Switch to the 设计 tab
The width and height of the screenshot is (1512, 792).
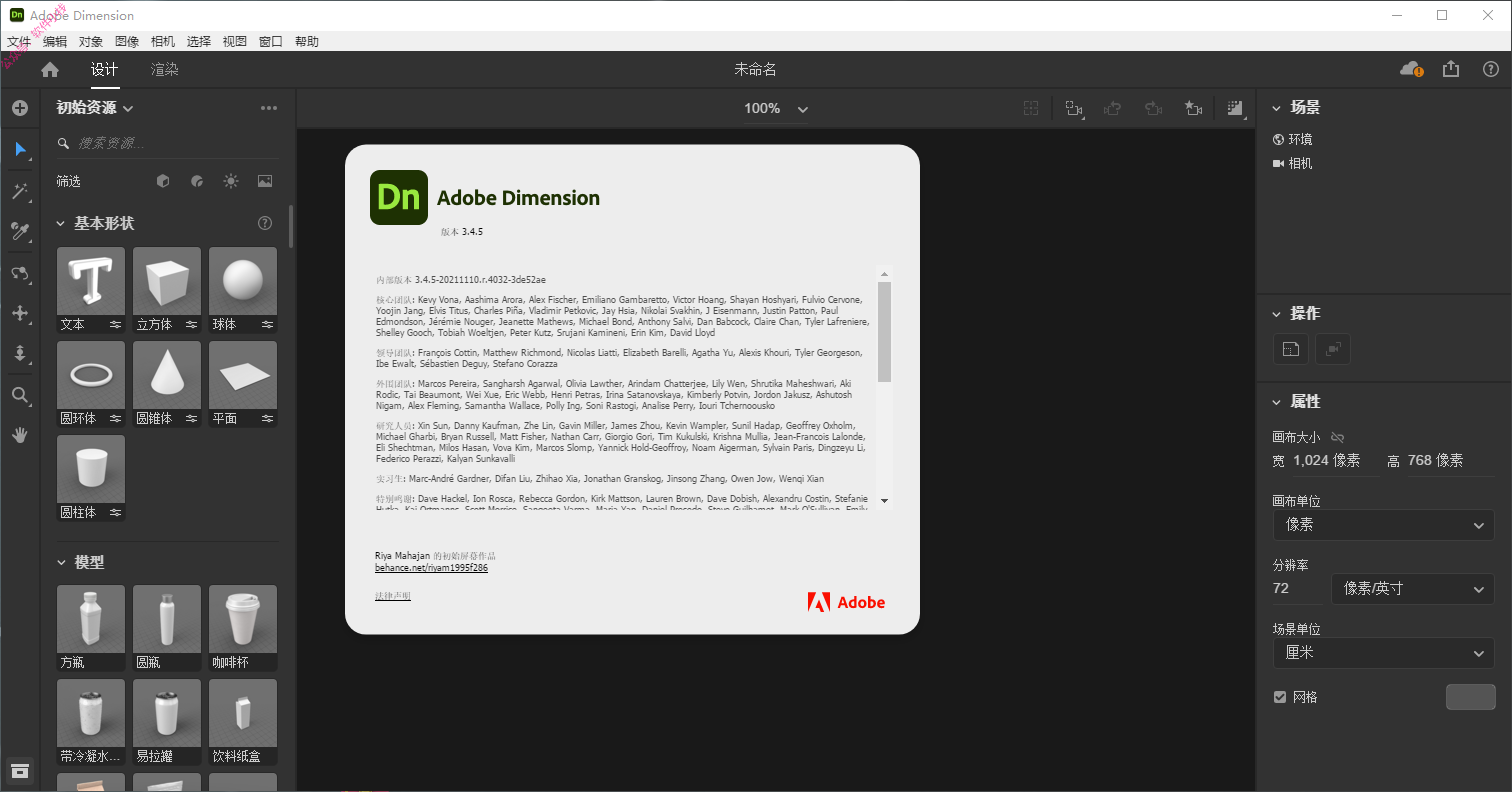(104, 70)
